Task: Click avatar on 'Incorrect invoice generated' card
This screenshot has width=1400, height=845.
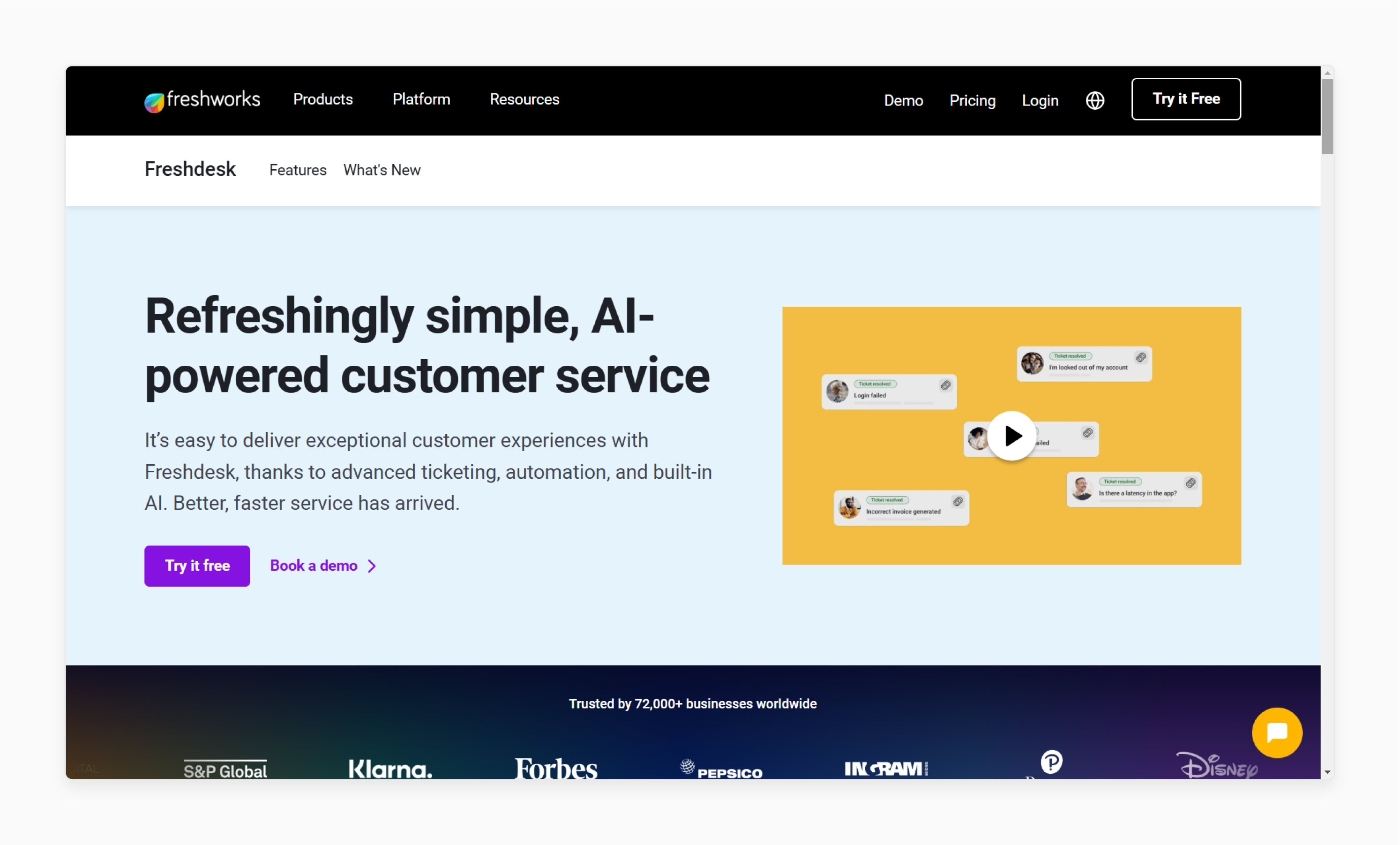Action: click(x=849, y=507)
